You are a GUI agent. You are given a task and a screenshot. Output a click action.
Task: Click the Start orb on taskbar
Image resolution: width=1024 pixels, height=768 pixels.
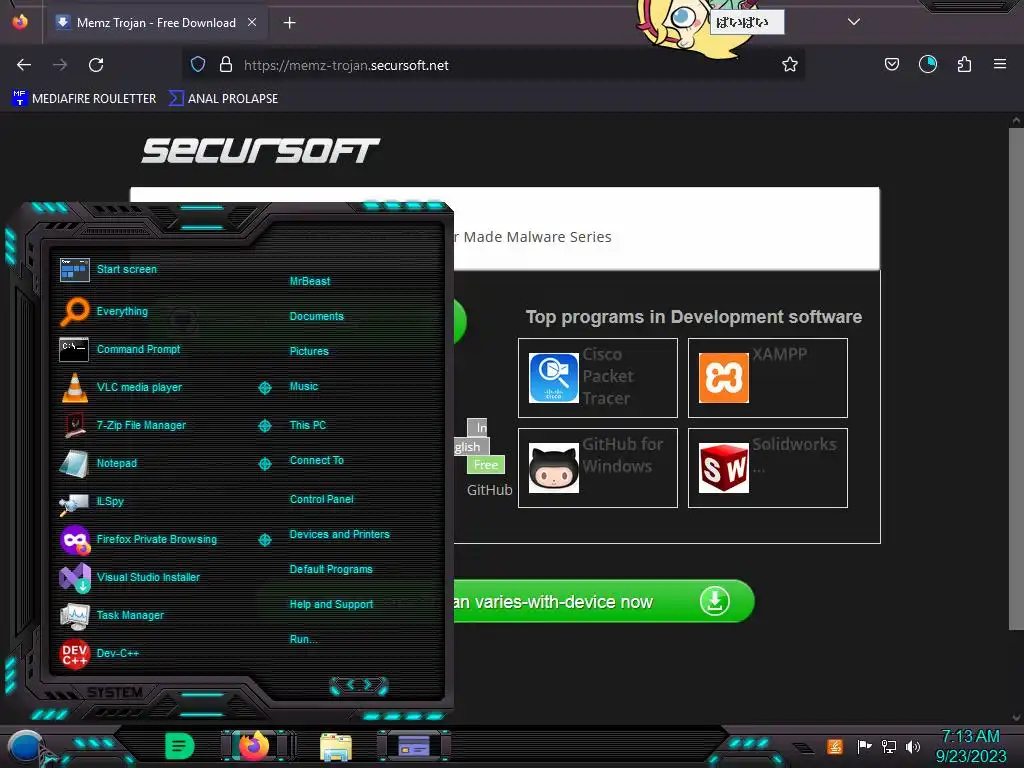[x=26, y=748]
